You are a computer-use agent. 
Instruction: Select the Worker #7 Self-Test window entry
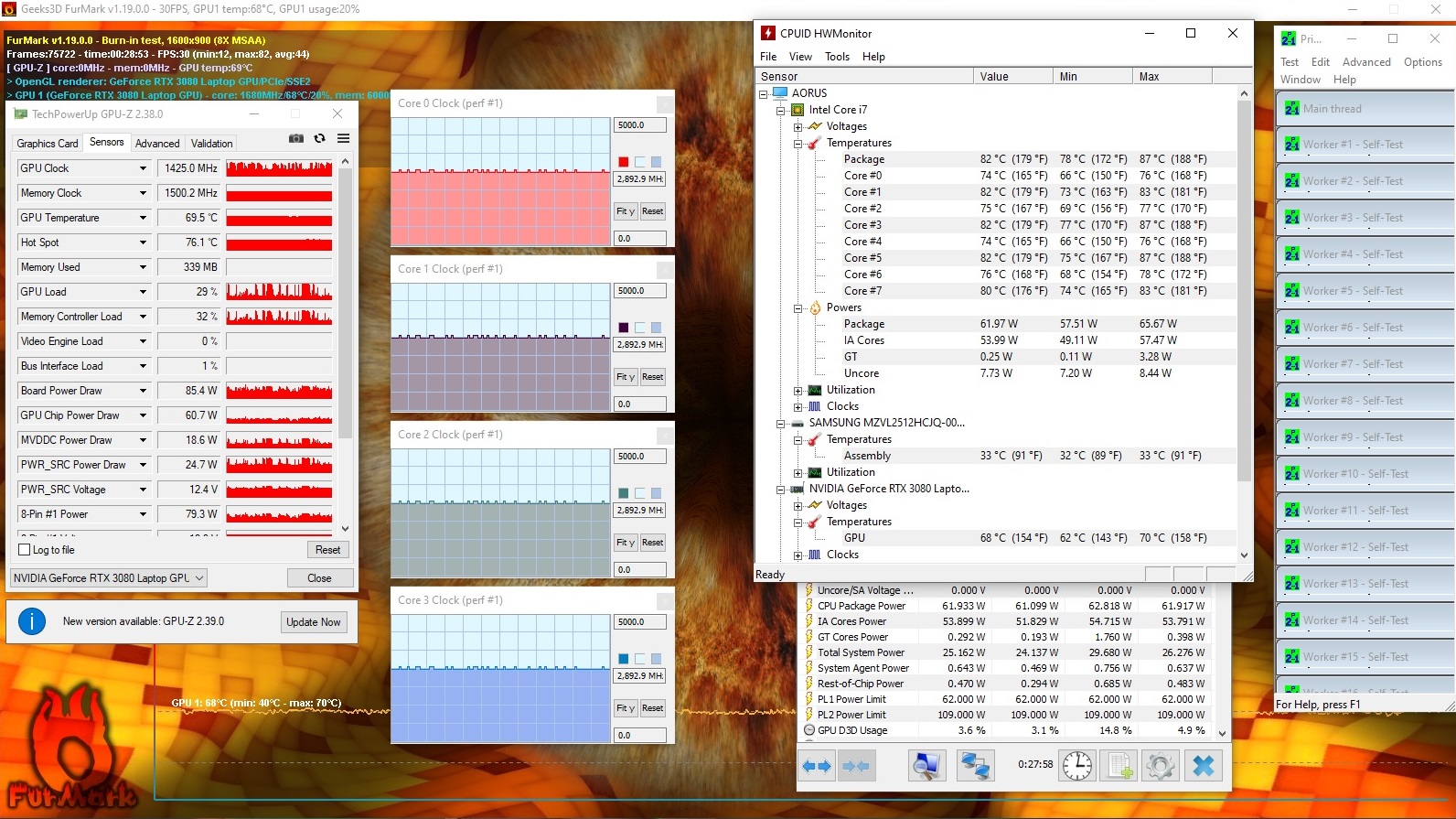1364,364
